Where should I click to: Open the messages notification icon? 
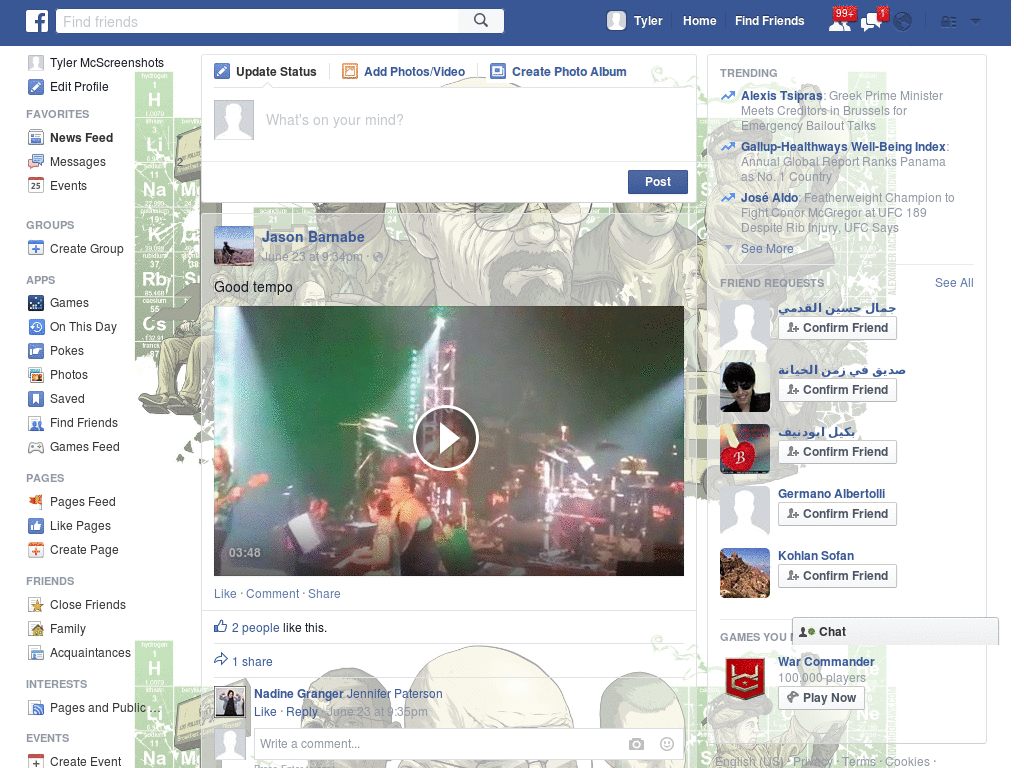click(x=872, y=21)
